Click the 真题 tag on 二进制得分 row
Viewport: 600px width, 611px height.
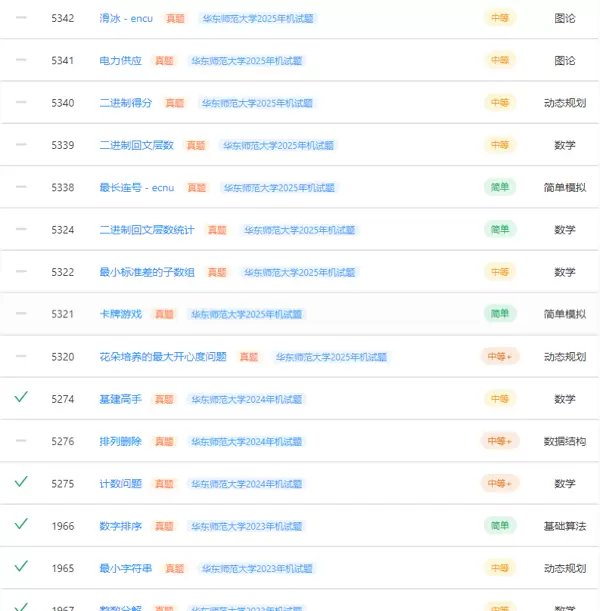tap(175, 103)
